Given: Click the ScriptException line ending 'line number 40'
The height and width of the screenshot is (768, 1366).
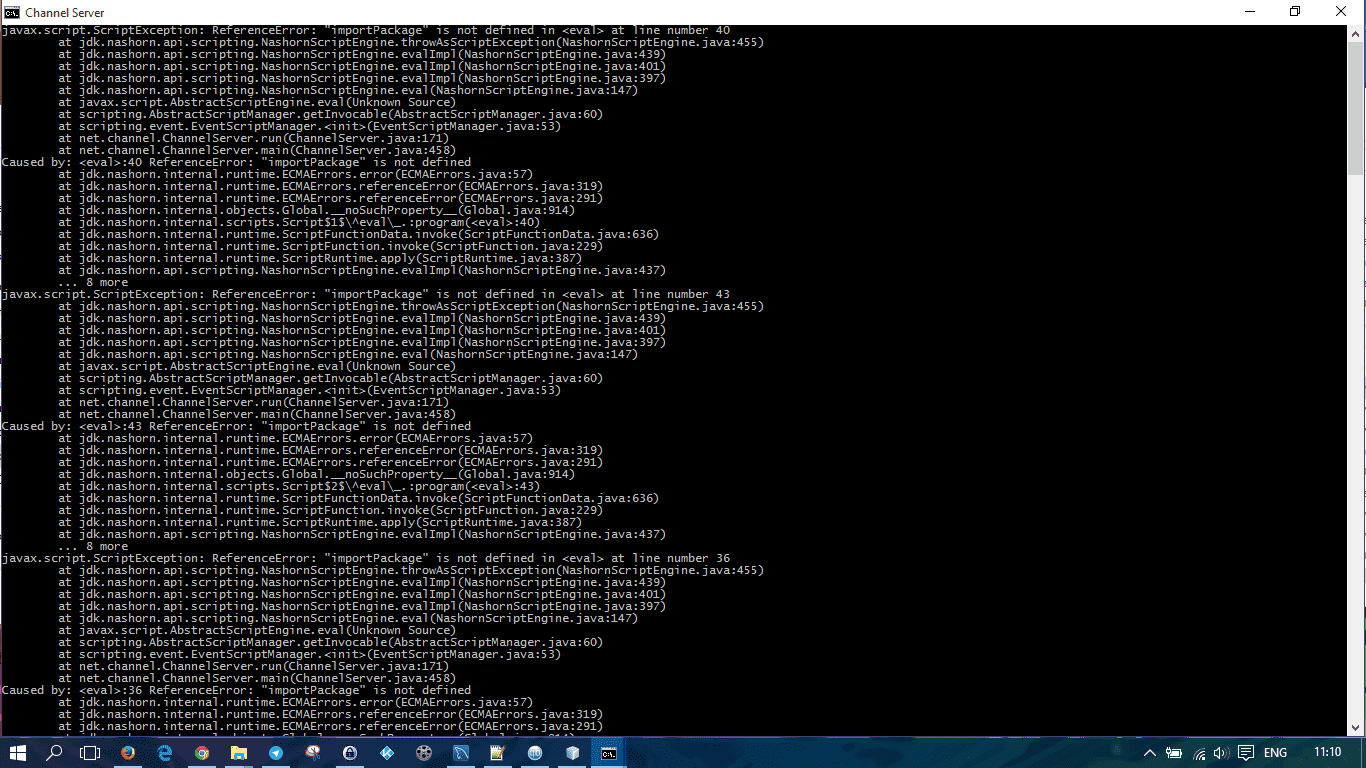Looking at the screenshot, I should (x=366, y=30).
